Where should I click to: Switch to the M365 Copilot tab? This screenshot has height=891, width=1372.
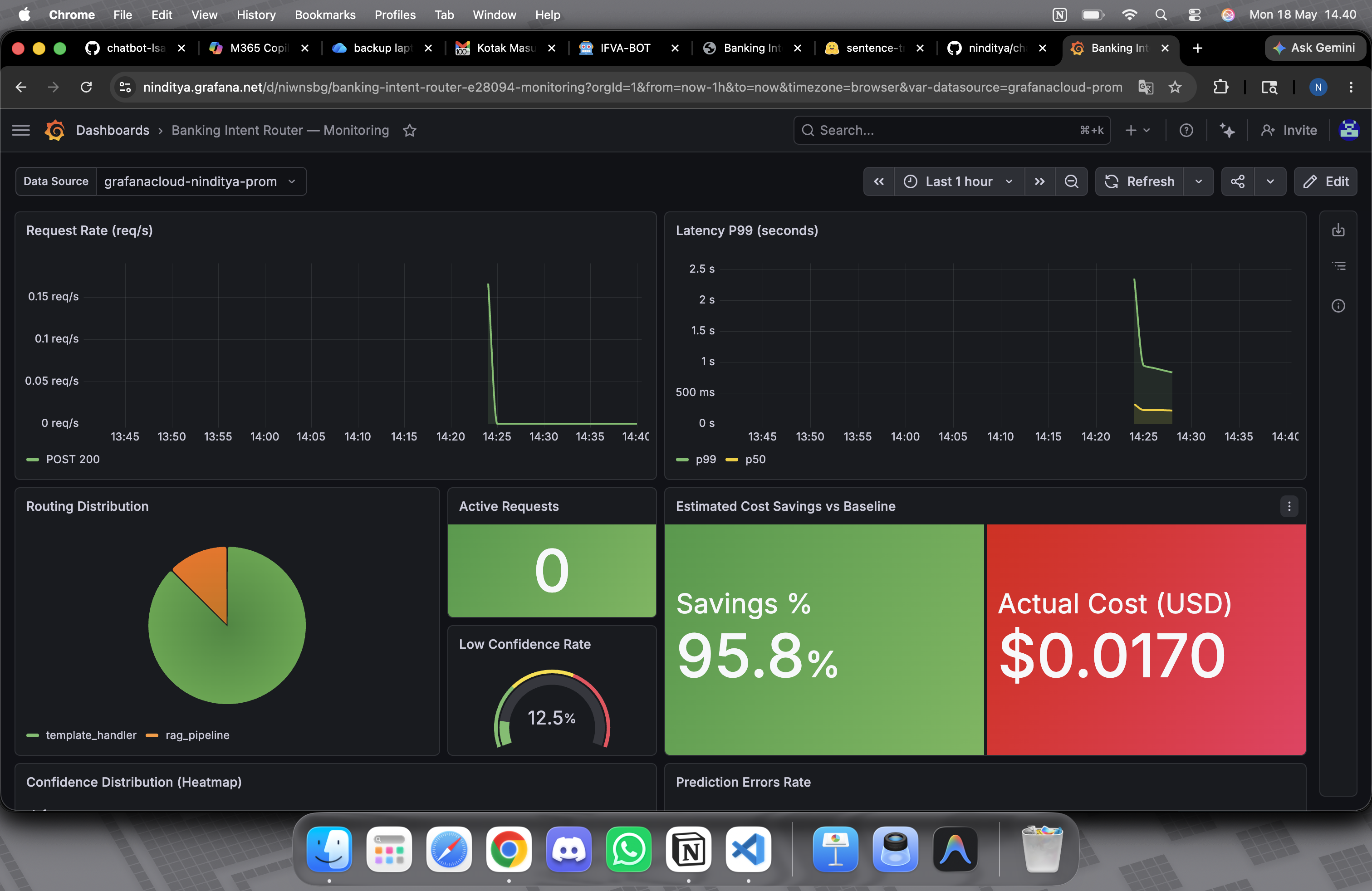click(x=259, y=48)
